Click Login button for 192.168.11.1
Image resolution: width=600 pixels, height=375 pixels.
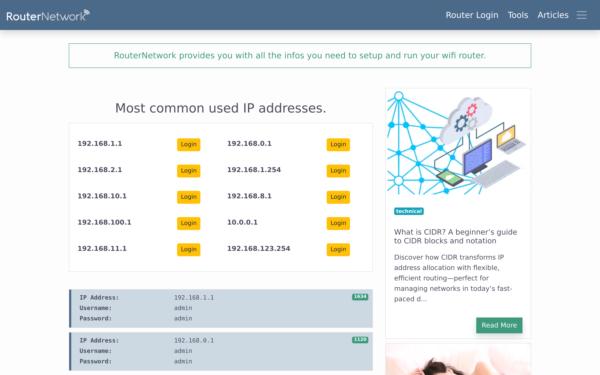(188, 249)
